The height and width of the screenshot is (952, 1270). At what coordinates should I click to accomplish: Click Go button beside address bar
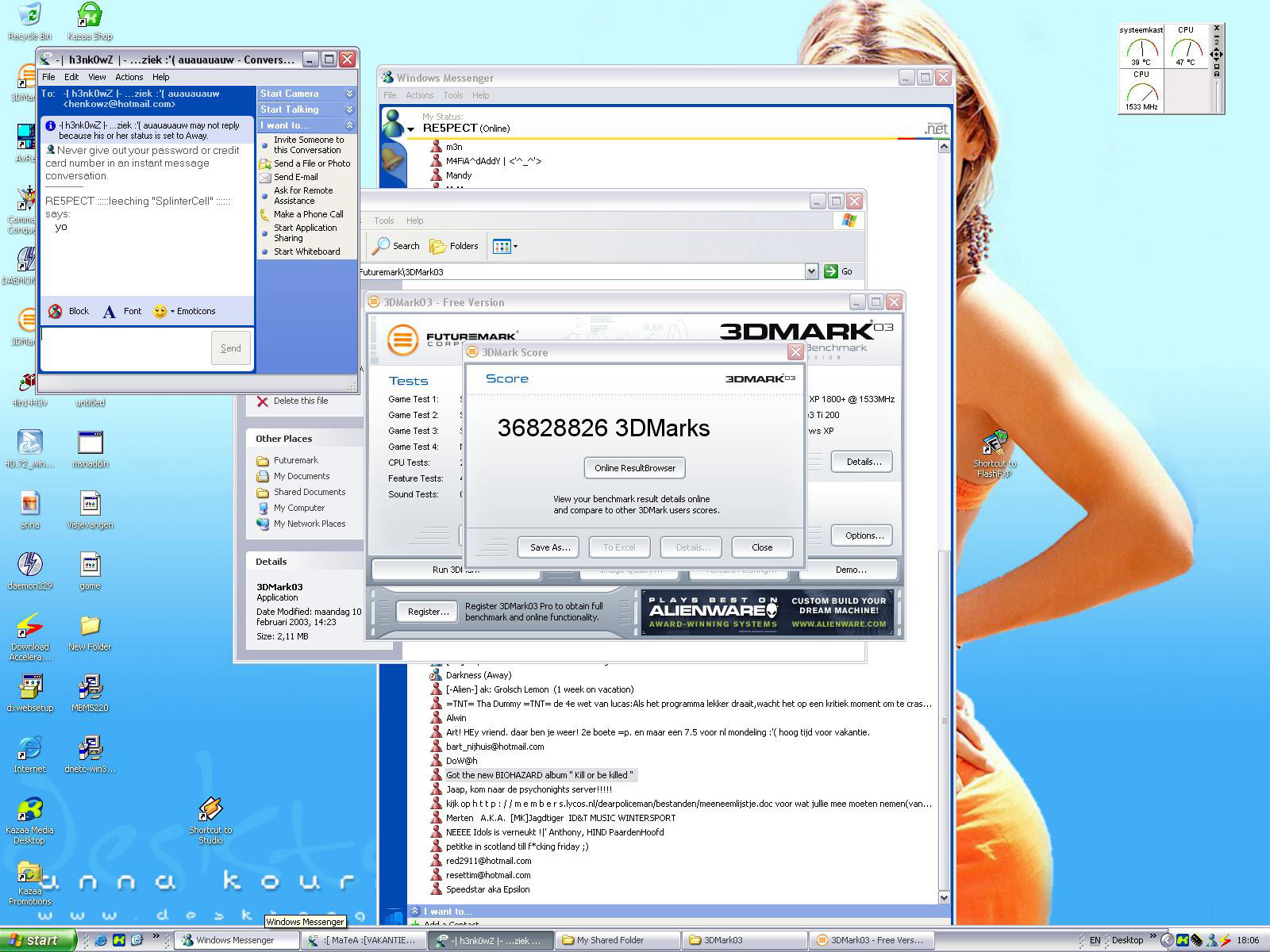coord(838,271)
